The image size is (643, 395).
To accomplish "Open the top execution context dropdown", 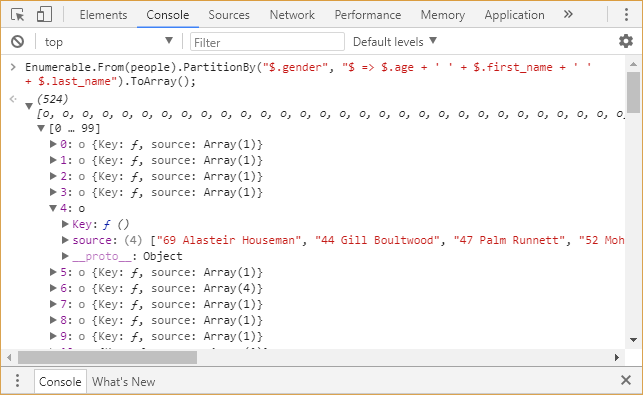I will click(109, 41).
